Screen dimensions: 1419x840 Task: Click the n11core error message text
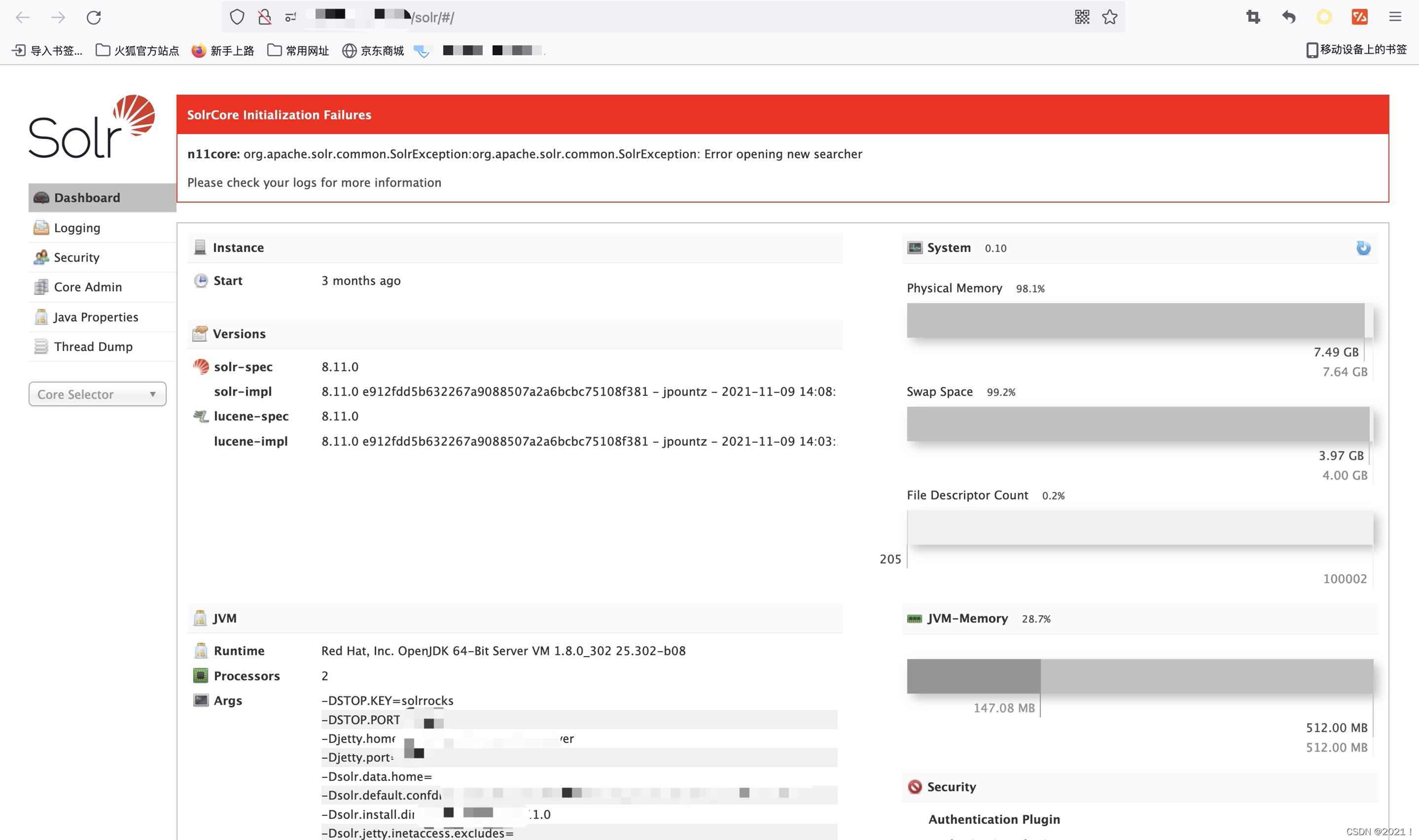point(525,154)
